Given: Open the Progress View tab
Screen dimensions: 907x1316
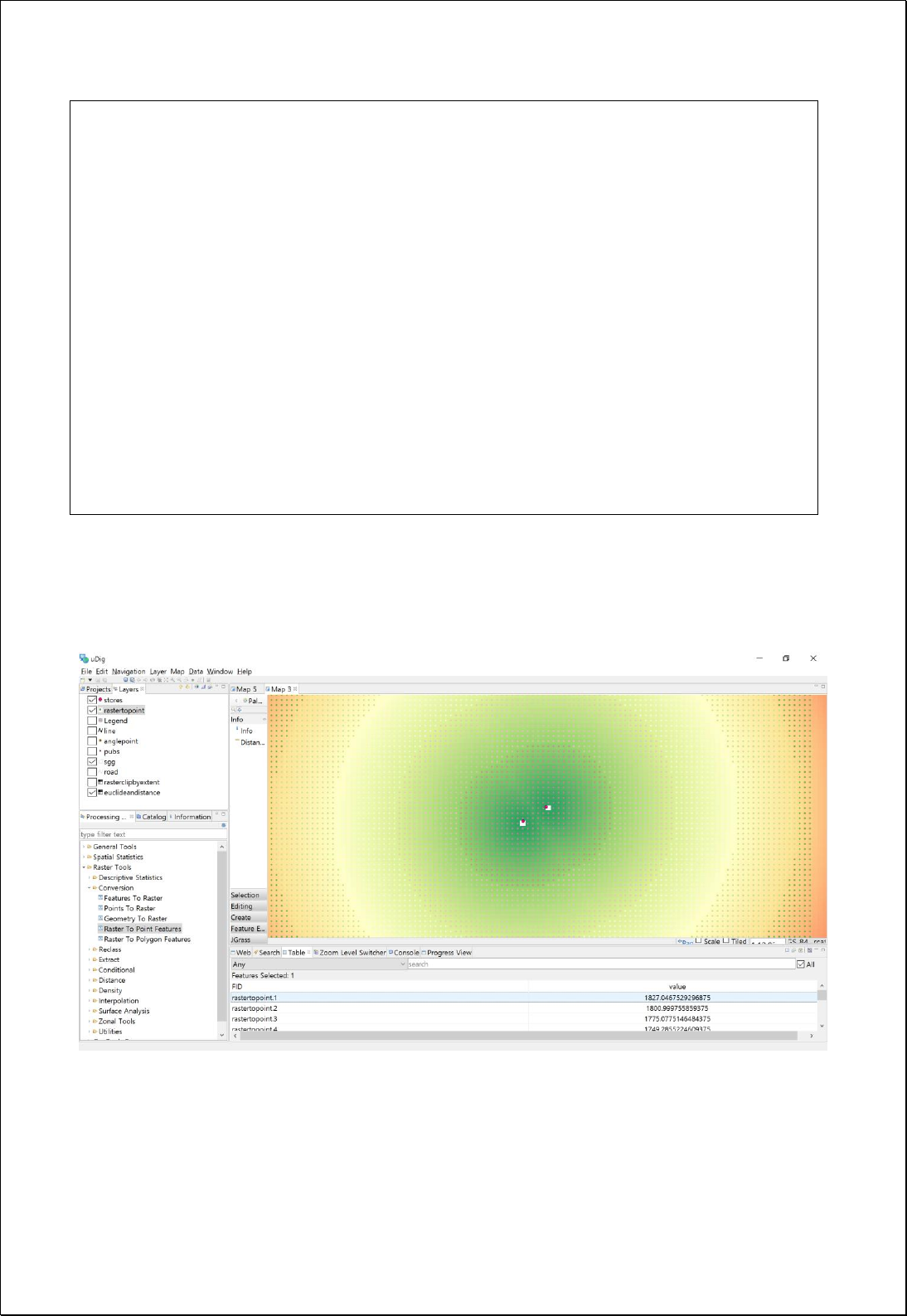Looking at the screenshot, I should [447, 953].
